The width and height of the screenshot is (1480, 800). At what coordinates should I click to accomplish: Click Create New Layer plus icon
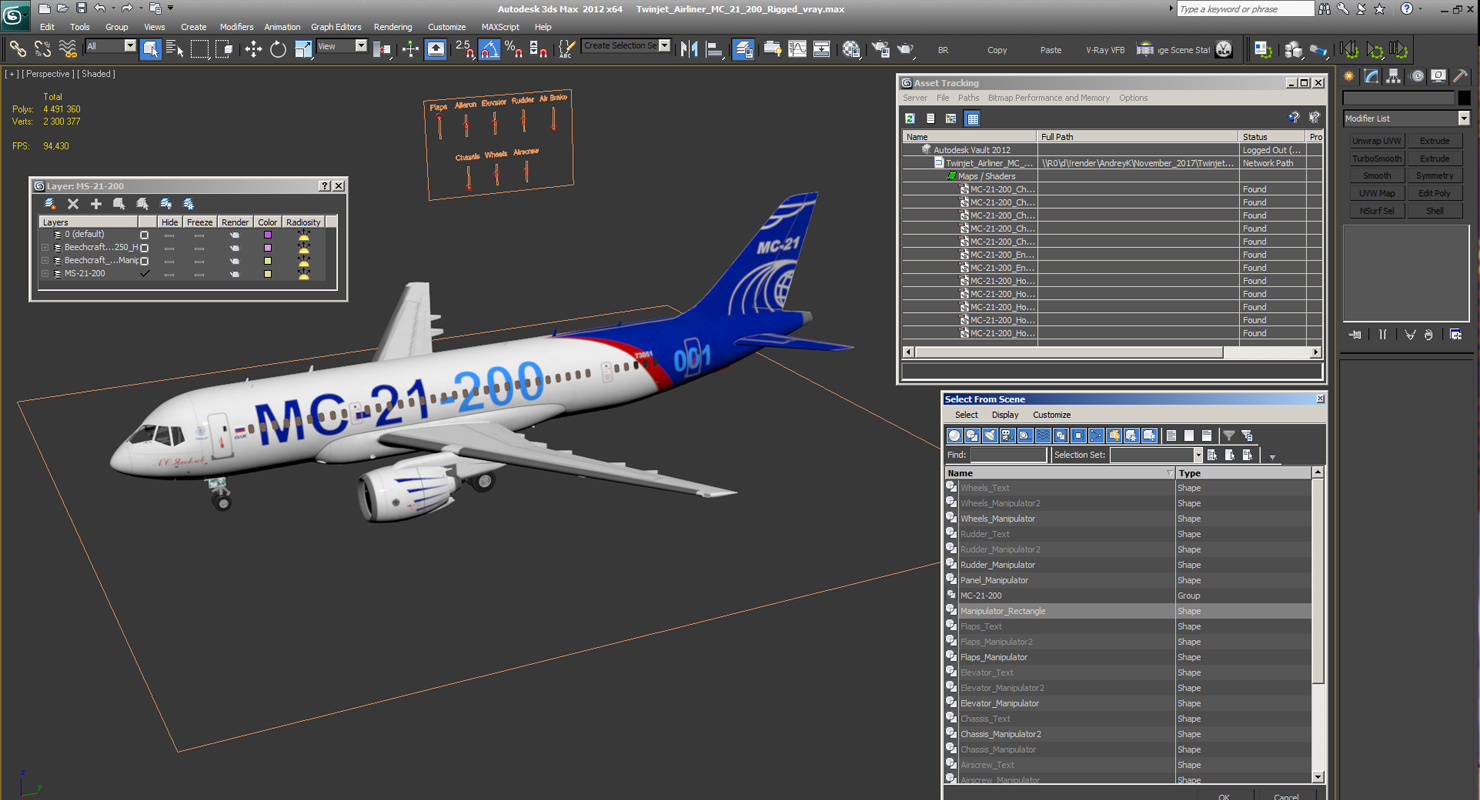[x=96, y=204]
